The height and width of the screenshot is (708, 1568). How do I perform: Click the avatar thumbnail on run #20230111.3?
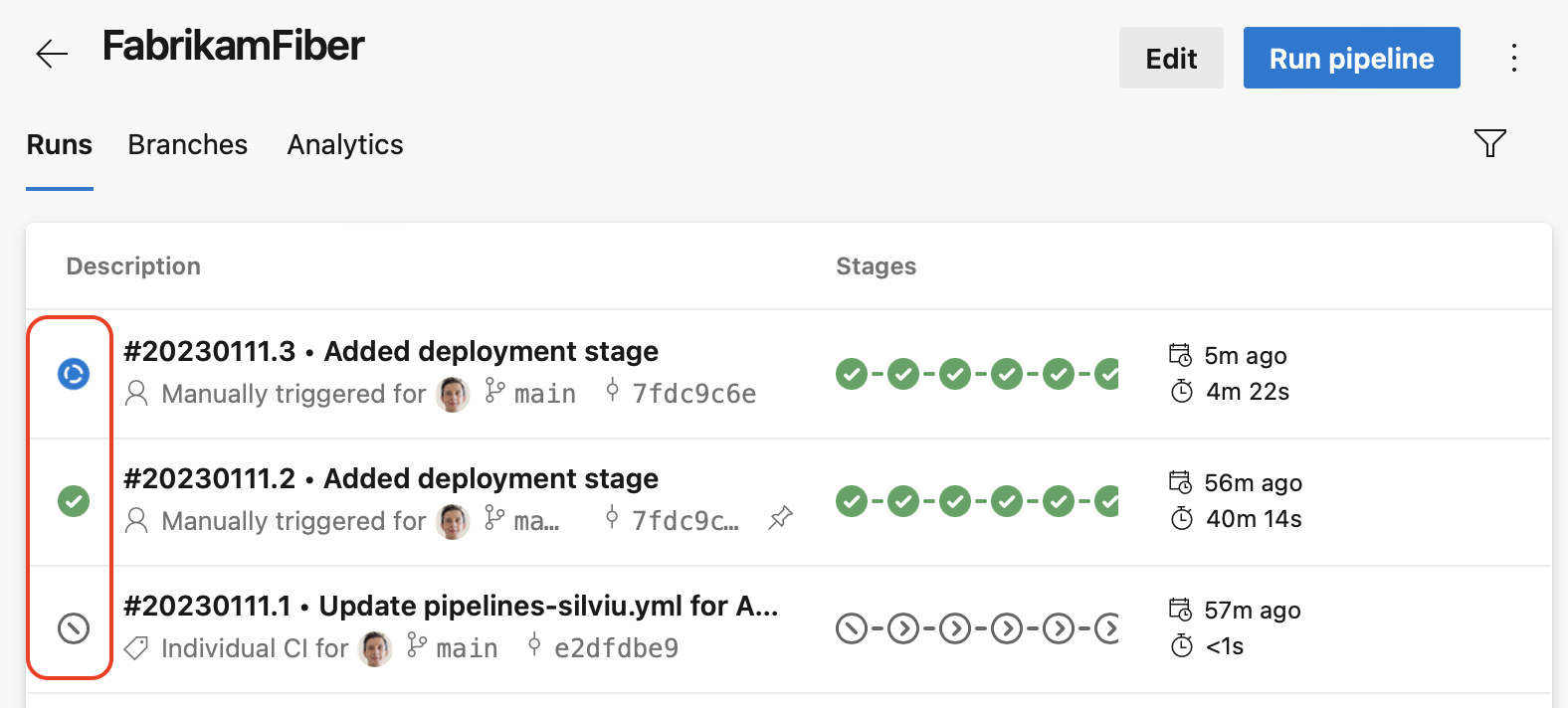tap(453, 393)
